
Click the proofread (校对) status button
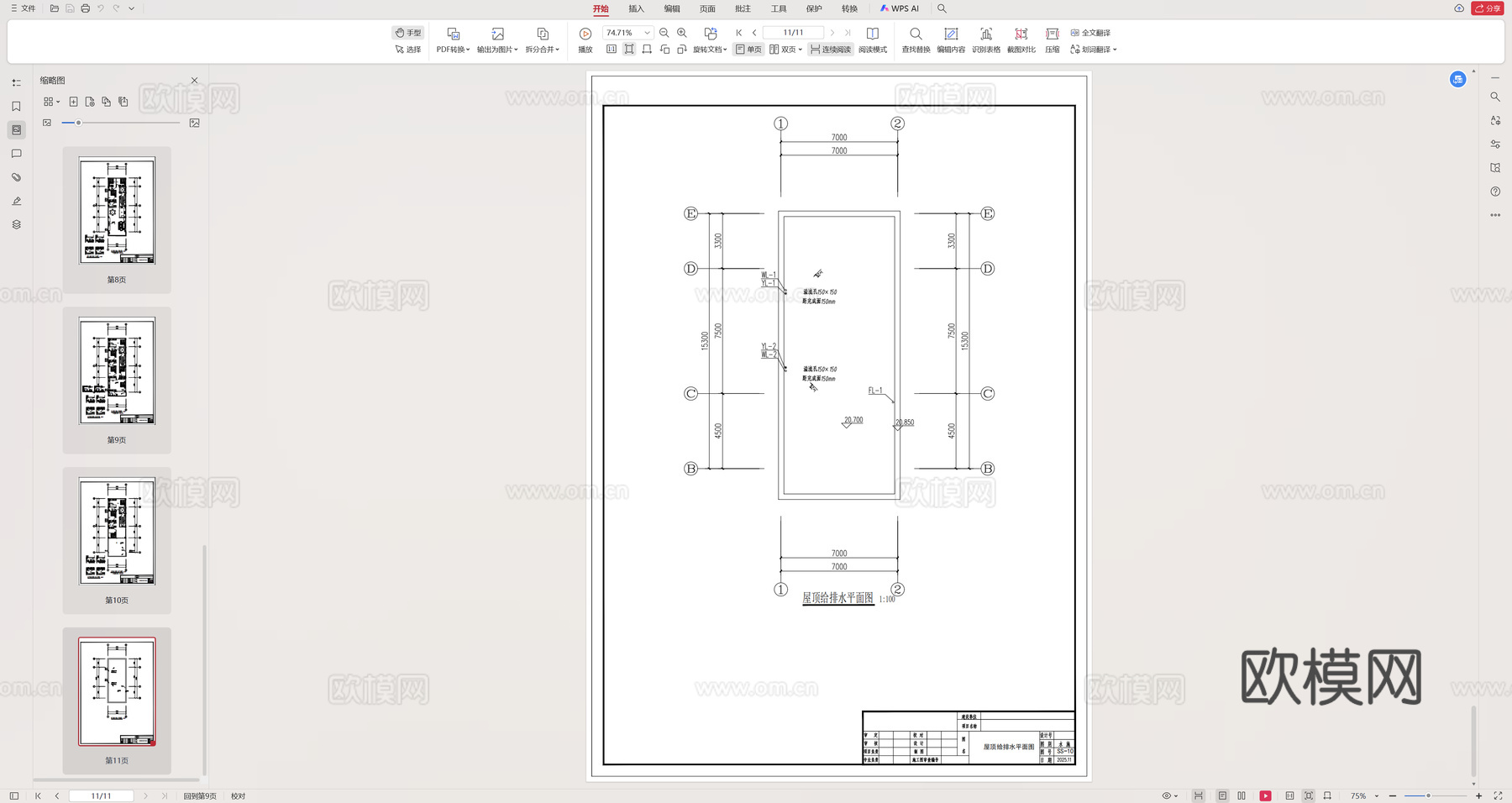click(x=239, y=796)
